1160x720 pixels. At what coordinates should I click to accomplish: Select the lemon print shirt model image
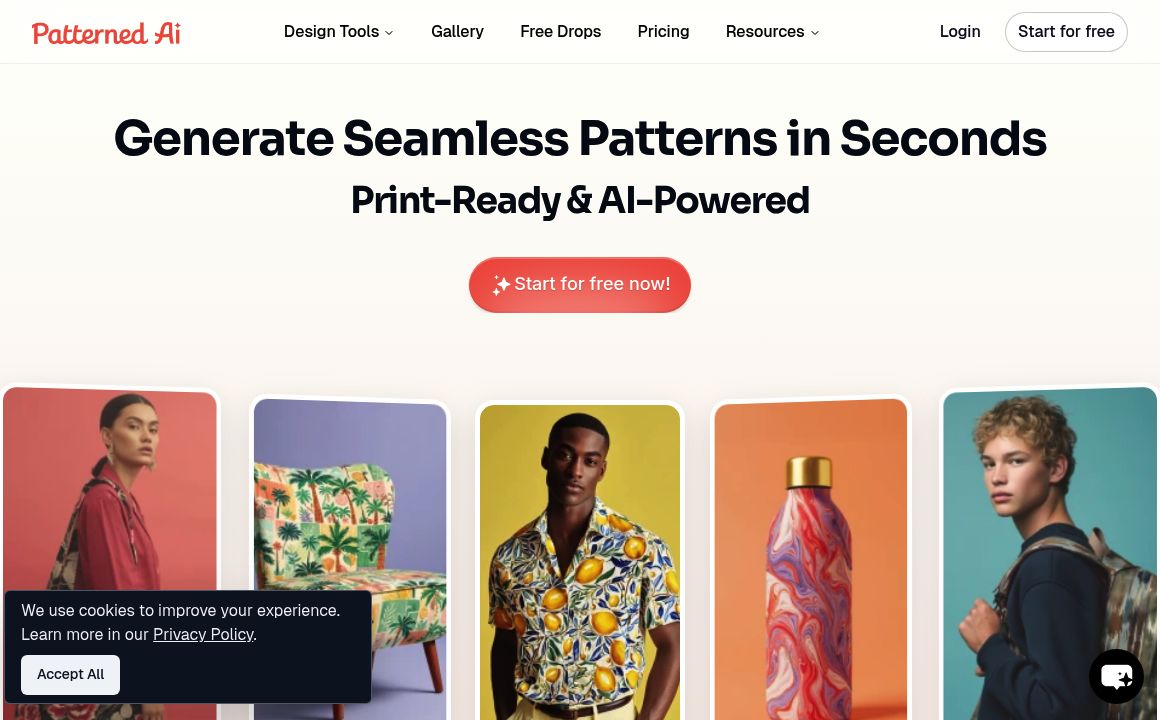click(x=579, y=562)
